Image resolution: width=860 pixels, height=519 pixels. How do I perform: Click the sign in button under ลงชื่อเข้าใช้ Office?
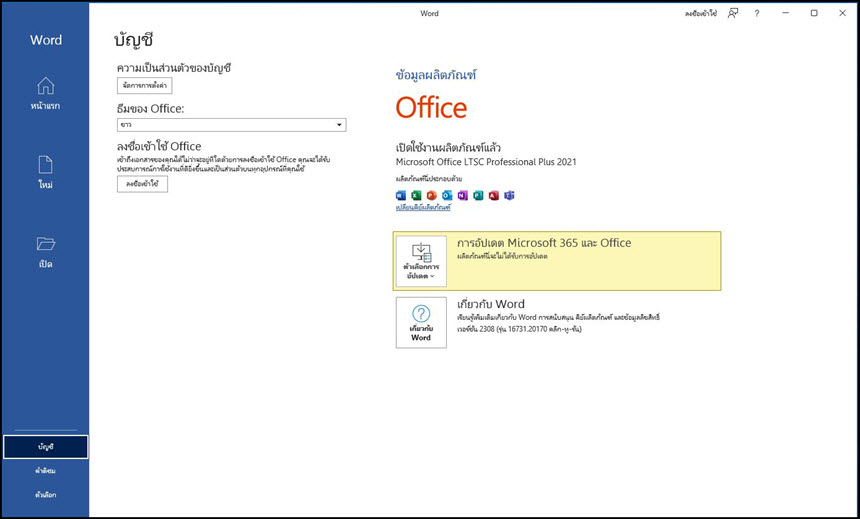pyautogui.click(x=142, y=184)
